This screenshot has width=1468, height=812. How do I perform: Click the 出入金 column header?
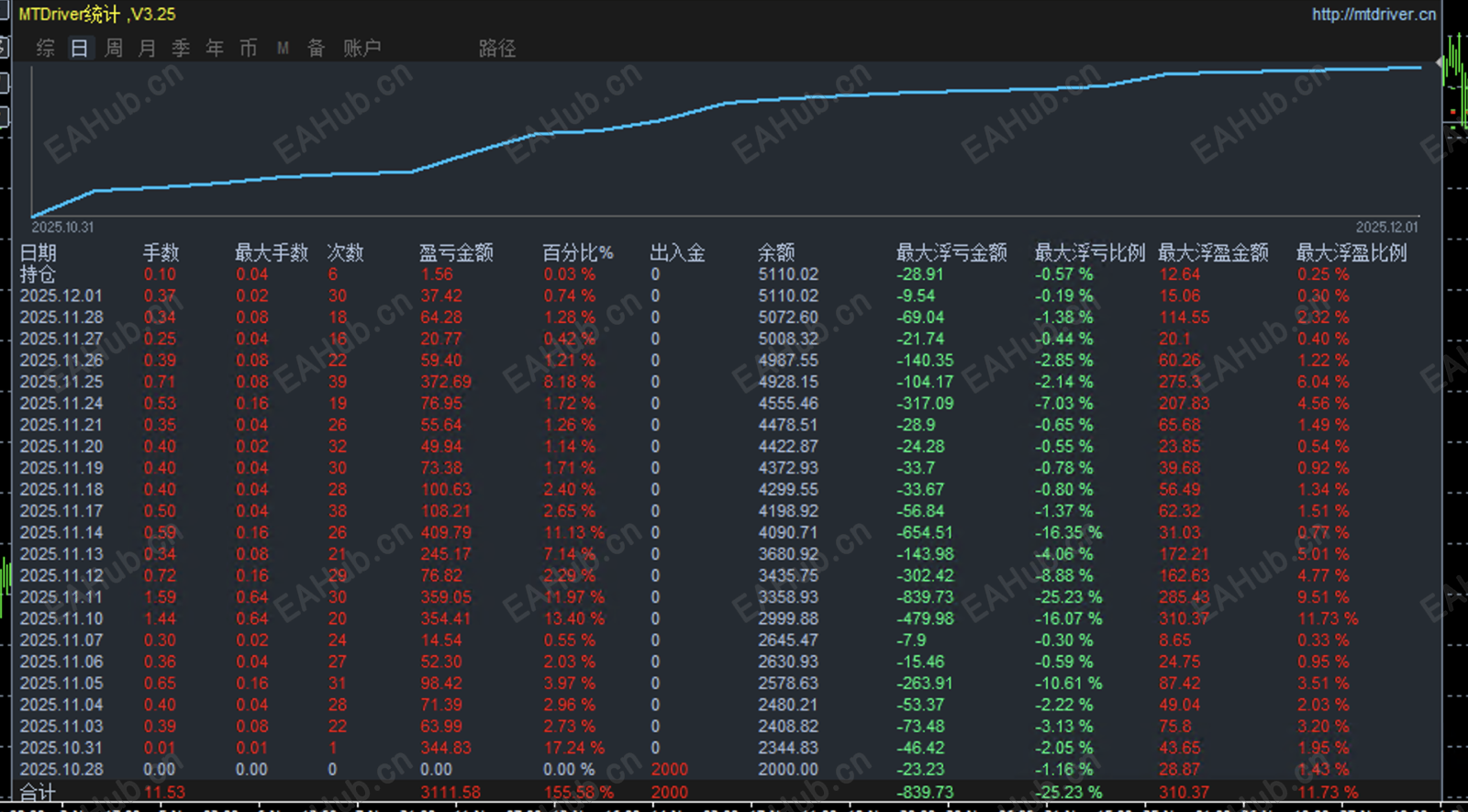click(678, 252)
